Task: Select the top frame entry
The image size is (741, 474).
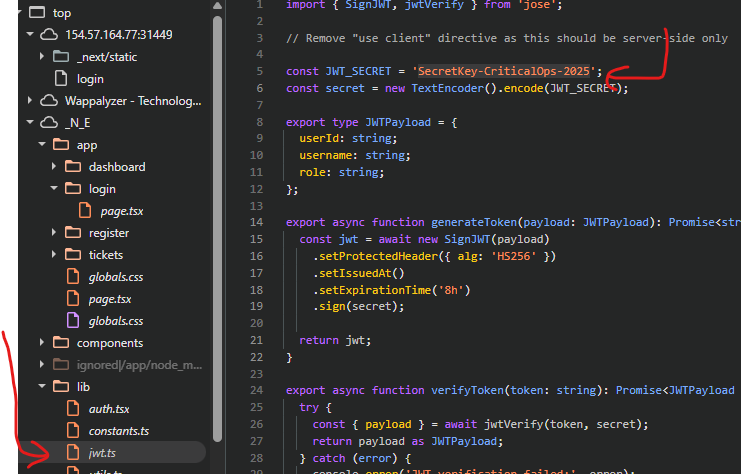Action: 62,13
